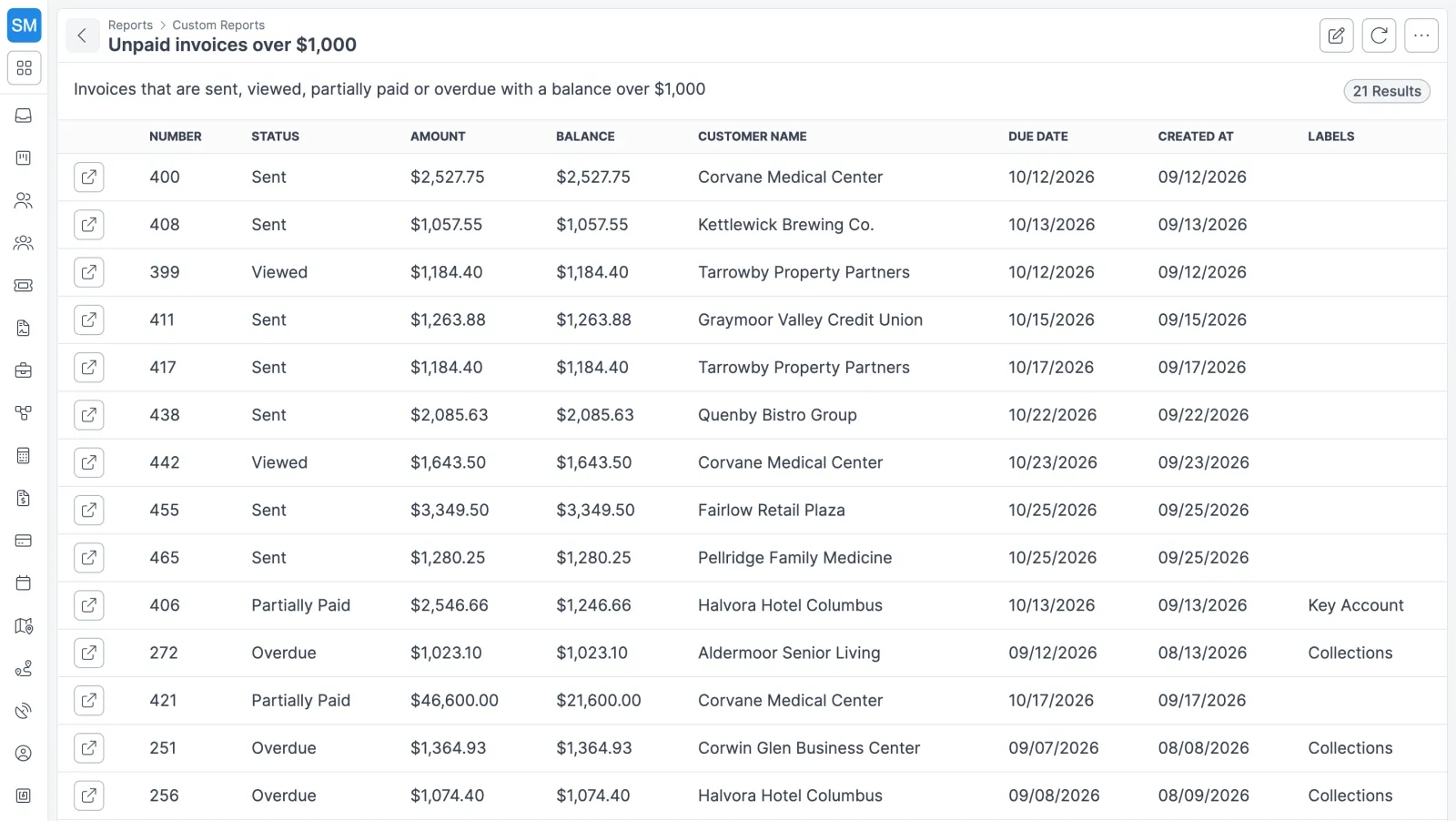Open invoice 421 via its link icon
This screenshot has width=1456, height=821.
[89, 700]
